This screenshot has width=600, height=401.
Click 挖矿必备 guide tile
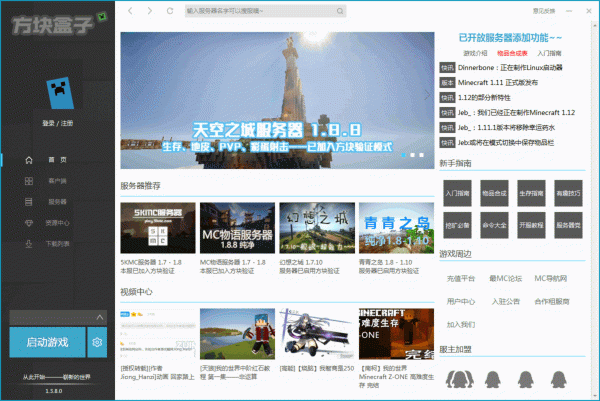click(458, 225)
